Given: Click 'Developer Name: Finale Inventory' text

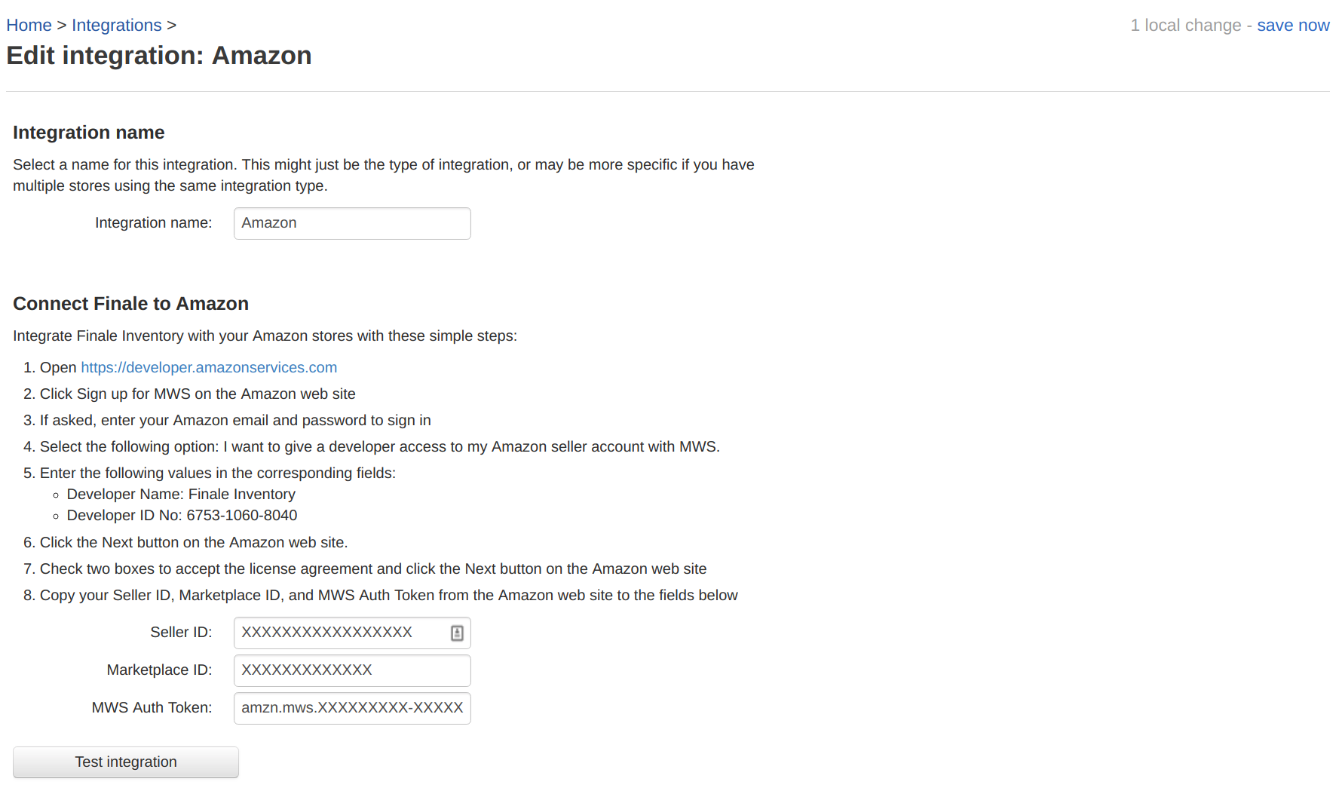Looking at the screenshot, I should (181, 494).
